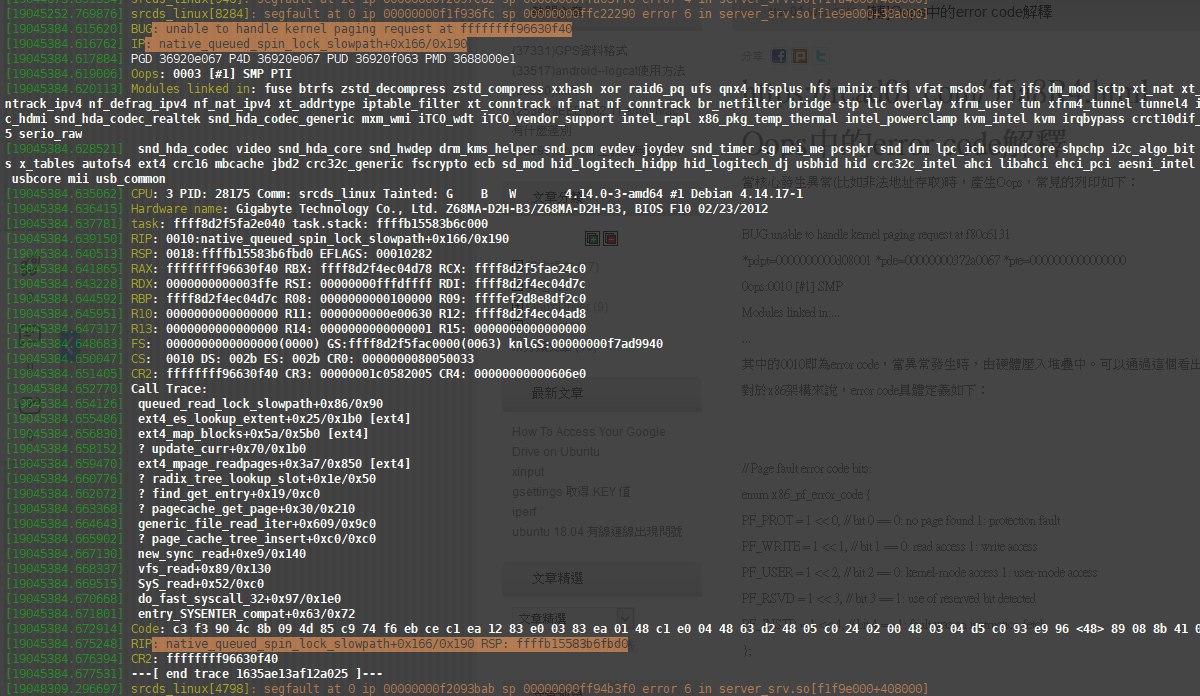
Task: Open the 'iperf' article link
Action: [x=524, y=511]
